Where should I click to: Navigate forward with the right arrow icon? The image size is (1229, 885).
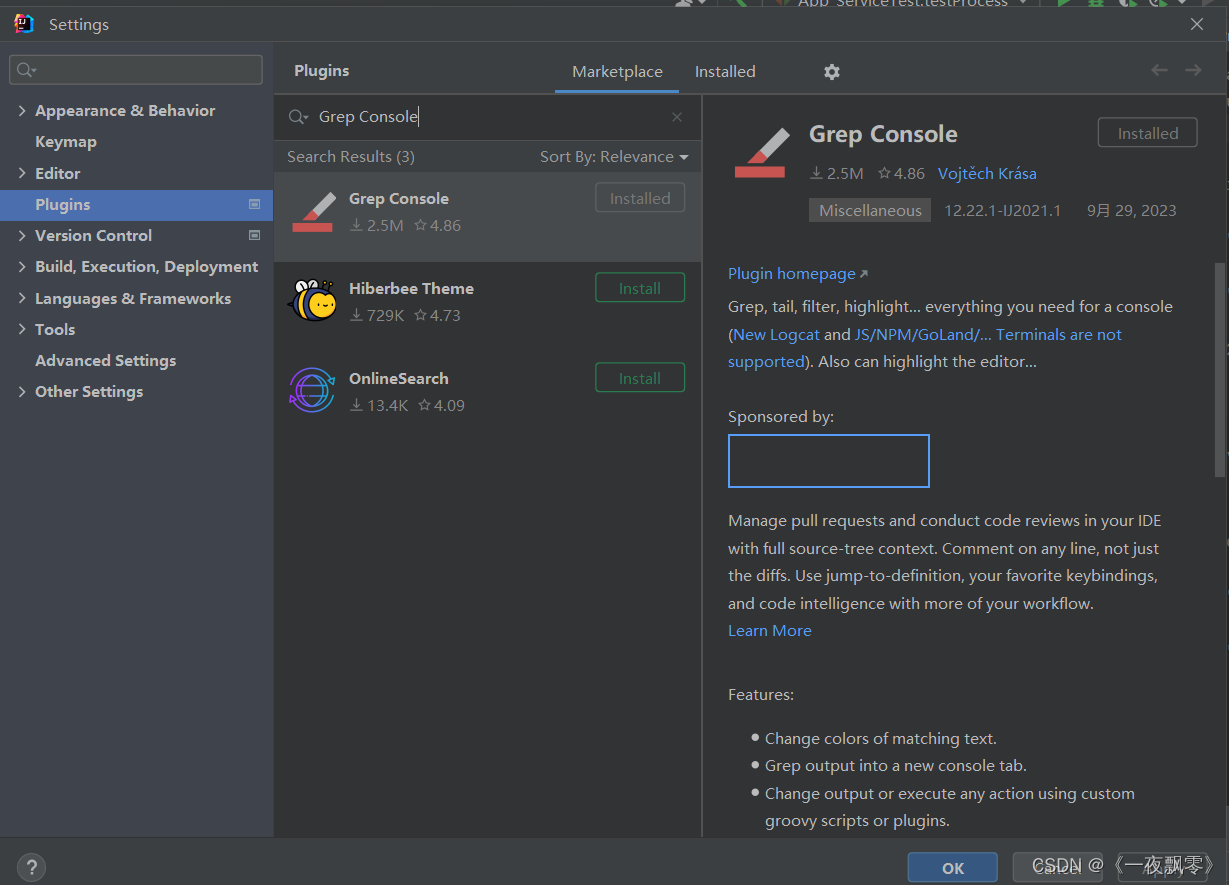[1193, 70]
